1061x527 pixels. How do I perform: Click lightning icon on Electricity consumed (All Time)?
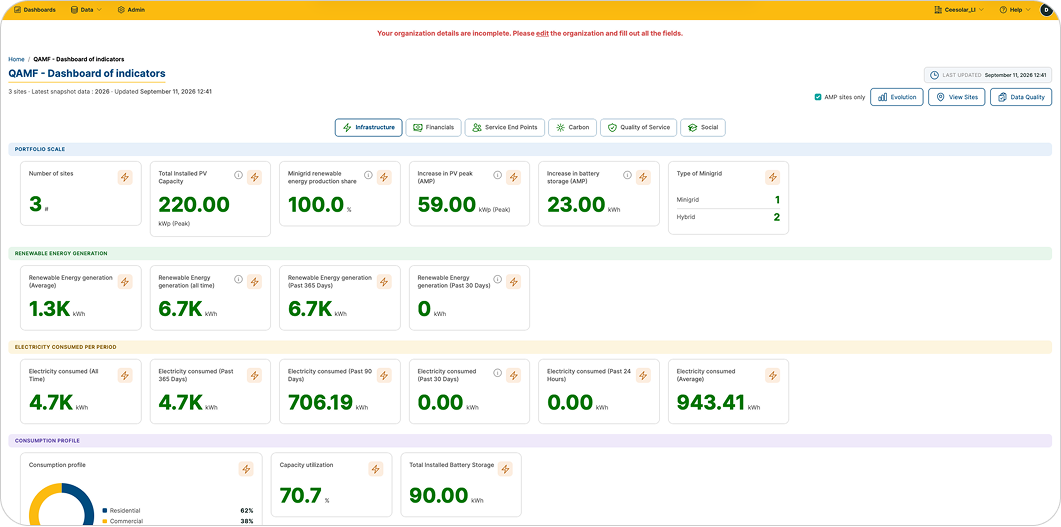[125, 375]
